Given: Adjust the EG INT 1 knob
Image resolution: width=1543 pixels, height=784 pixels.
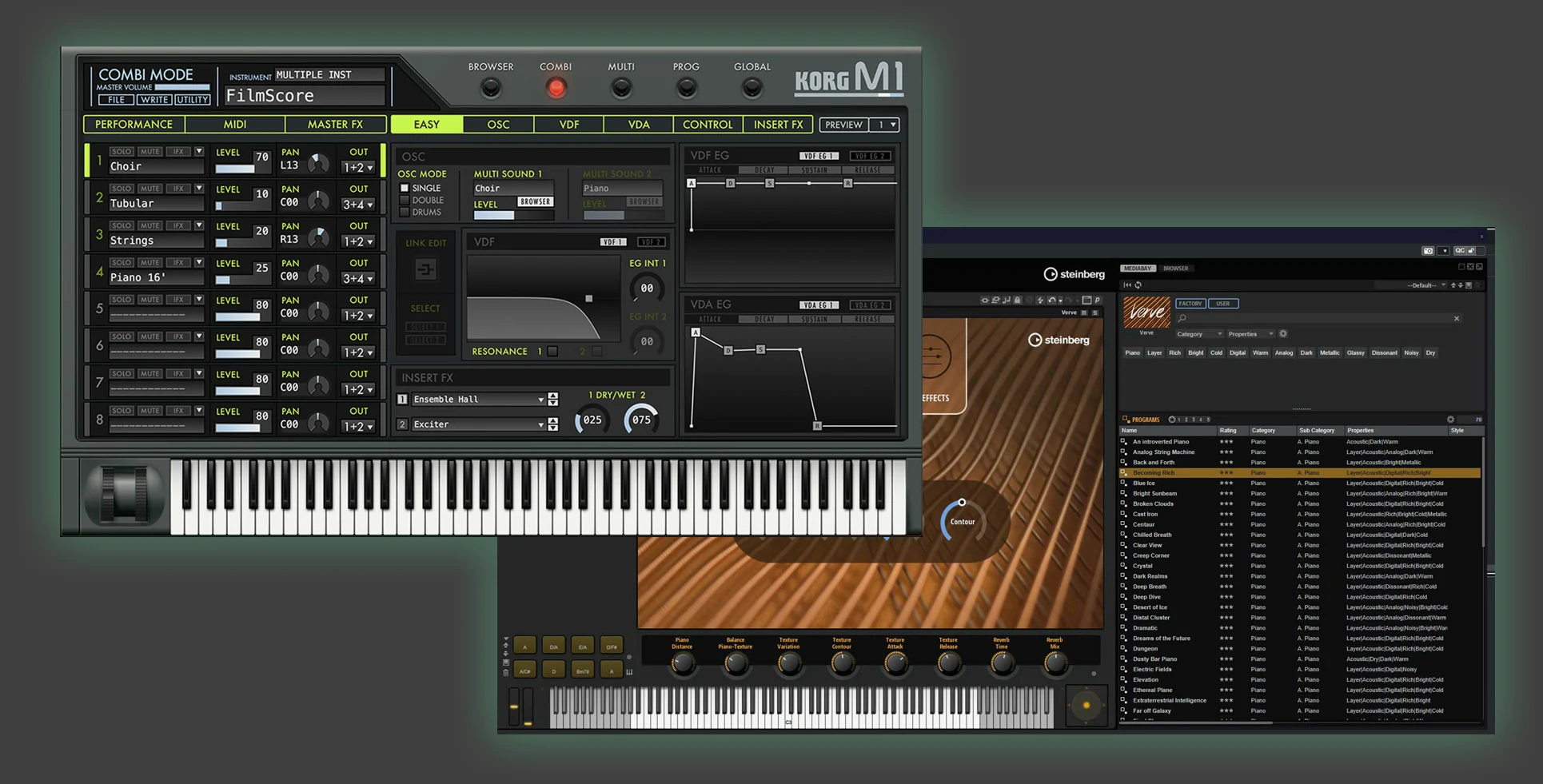Looking at the screenshot, I should (647, 289).
